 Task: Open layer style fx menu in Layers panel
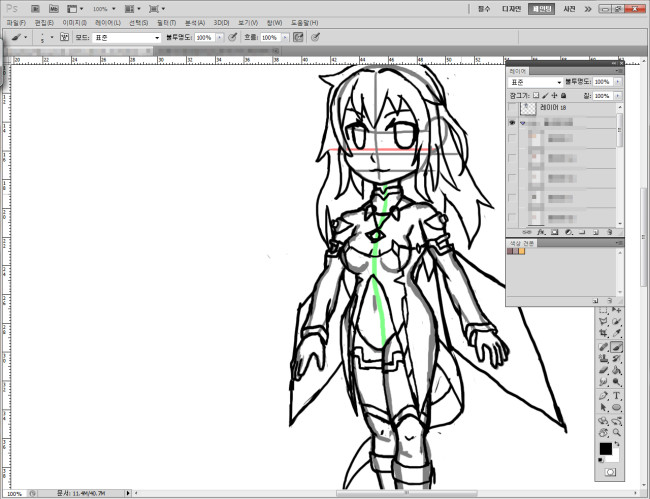pos(542,230)
